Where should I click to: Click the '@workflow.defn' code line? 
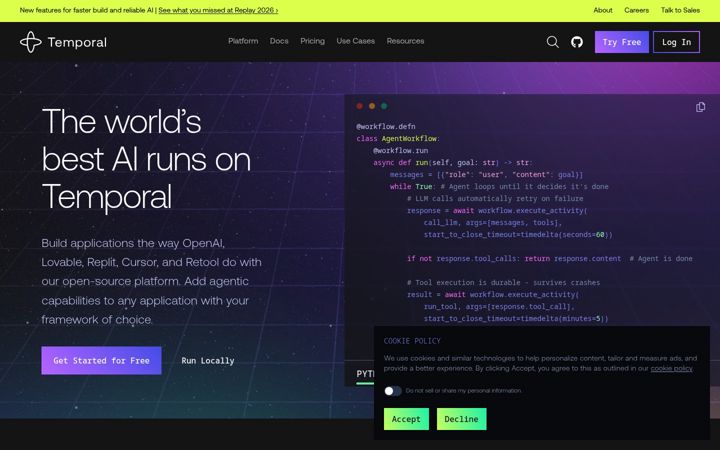[386, 126]
